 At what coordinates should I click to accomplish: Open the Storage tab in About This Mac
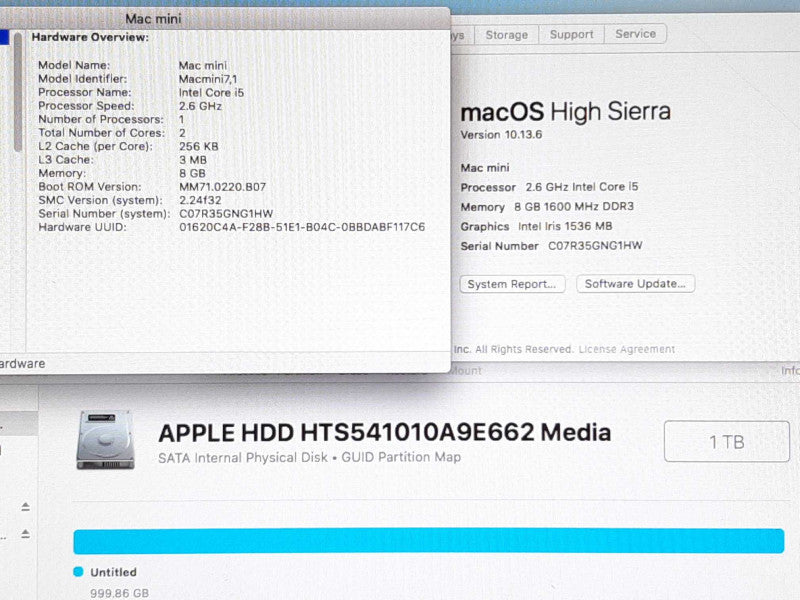tap(506, 35)
